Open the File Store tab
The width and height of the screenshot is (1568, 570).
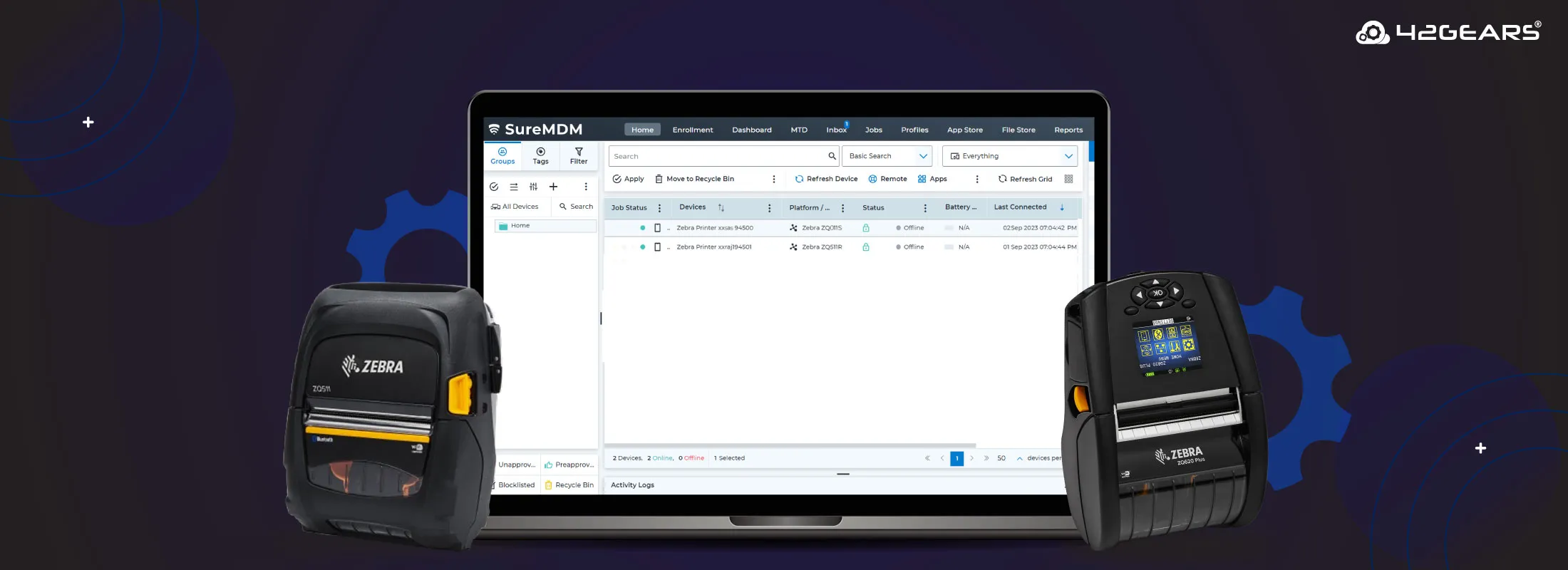tap(1018, 130)
